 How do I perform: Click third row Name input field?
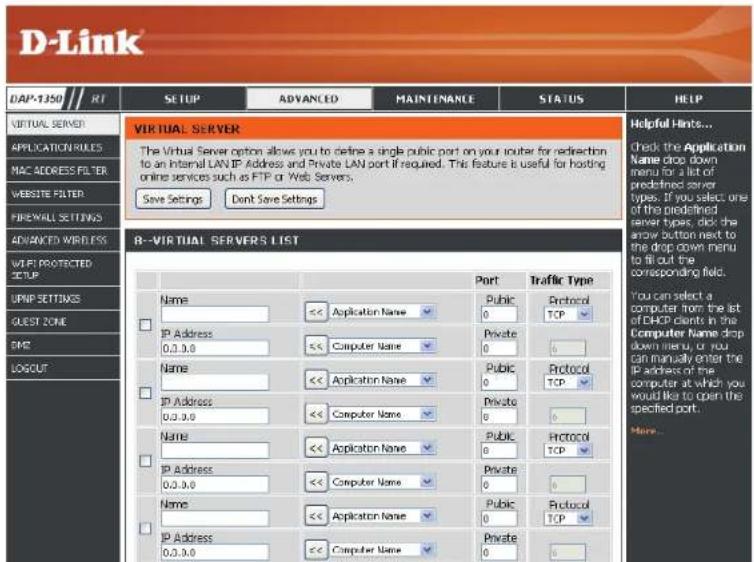(x=215, y=450)
